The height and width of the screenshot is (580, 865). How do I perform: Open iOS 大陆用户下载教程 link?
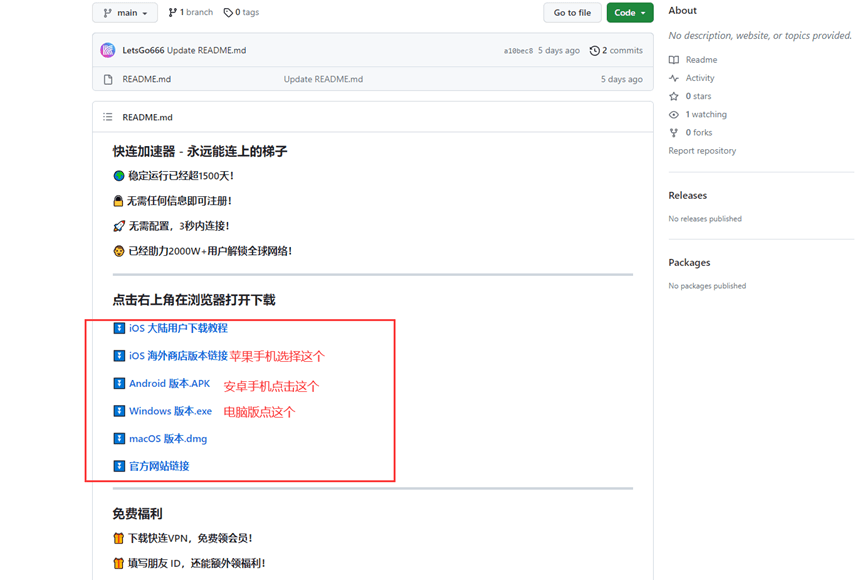click(x=178, y=328)
